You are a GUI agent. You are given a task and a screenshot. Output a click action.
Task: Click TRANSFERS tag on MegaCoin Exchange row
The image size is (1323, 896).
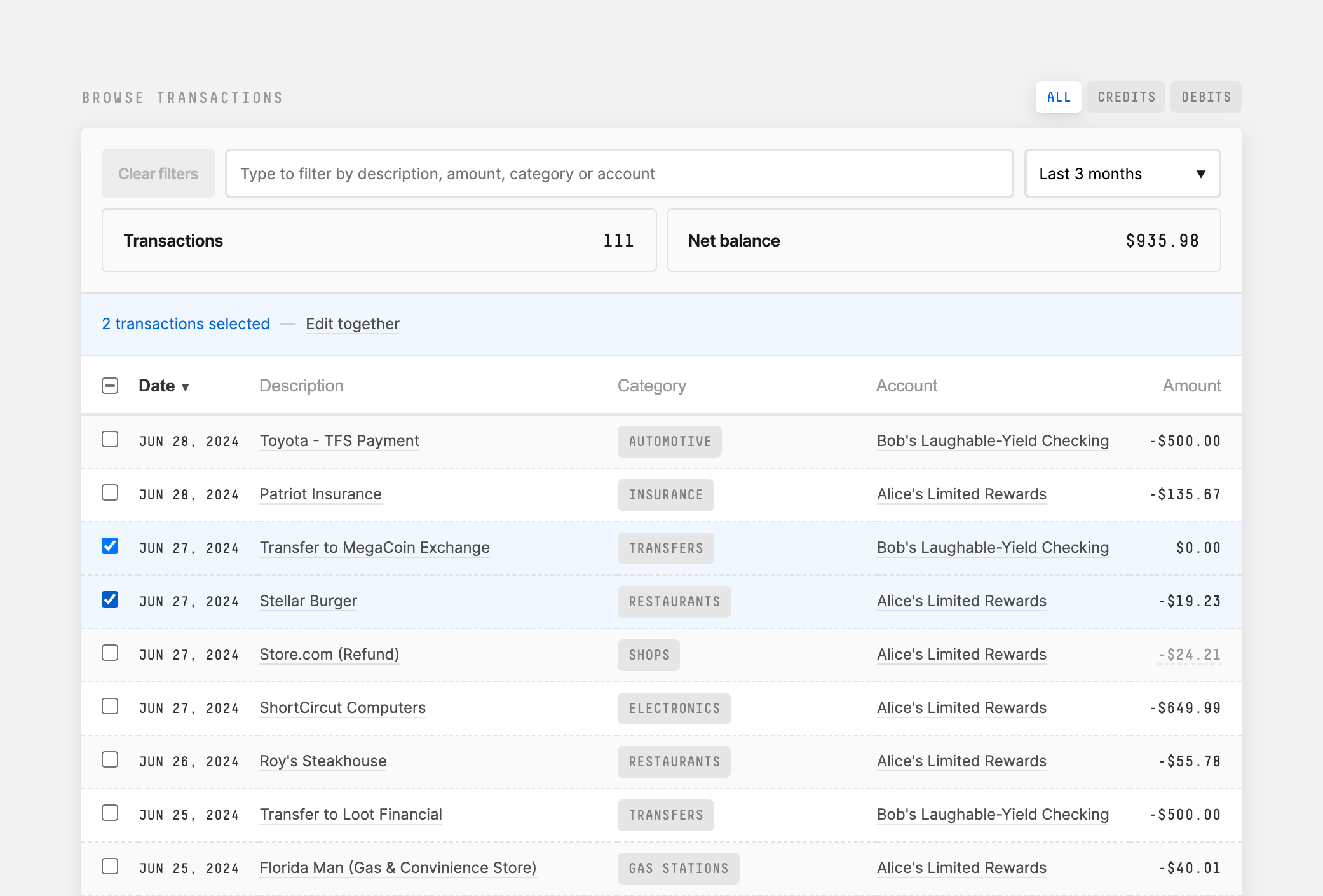click(666, 548)
